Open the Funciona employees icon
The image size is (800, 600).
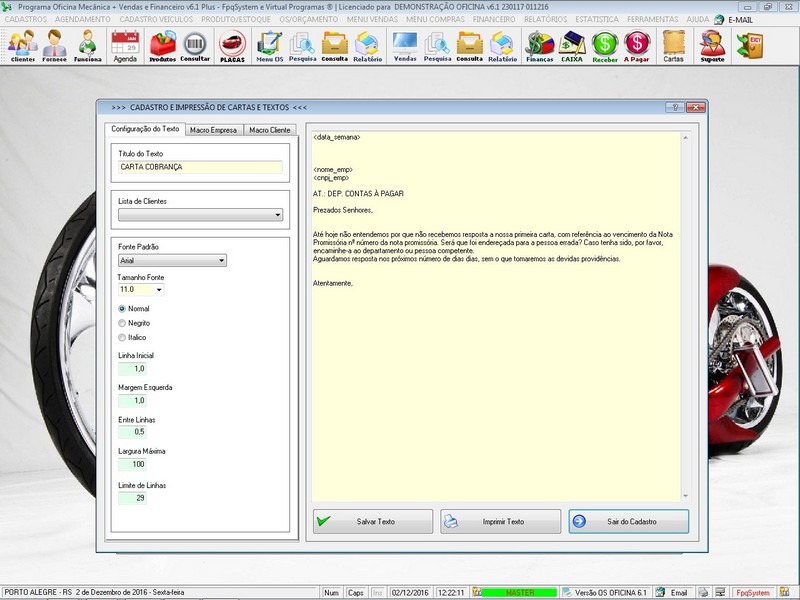click(87, 46)
